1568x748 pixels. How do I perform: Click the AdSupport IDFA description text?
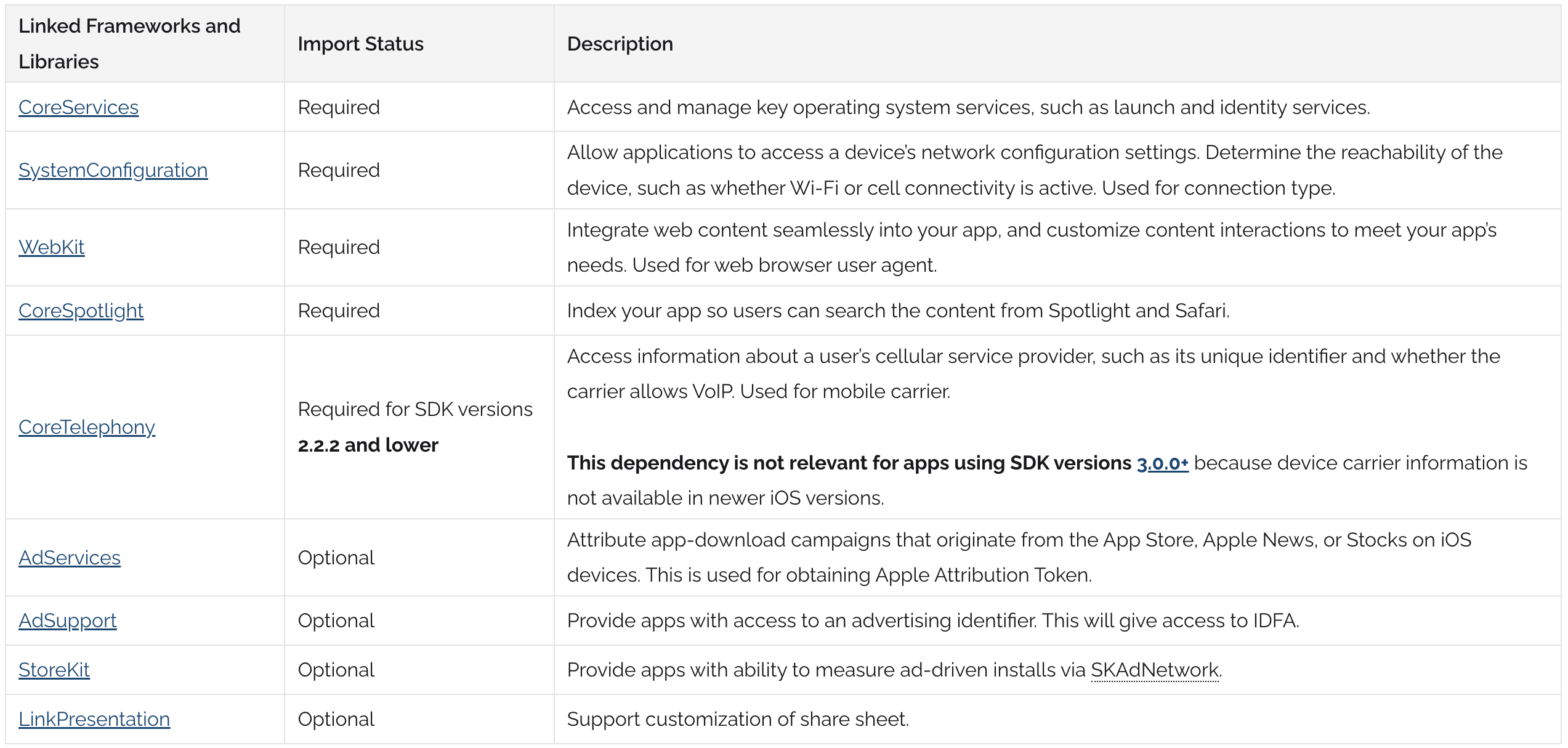click(932, 620)
